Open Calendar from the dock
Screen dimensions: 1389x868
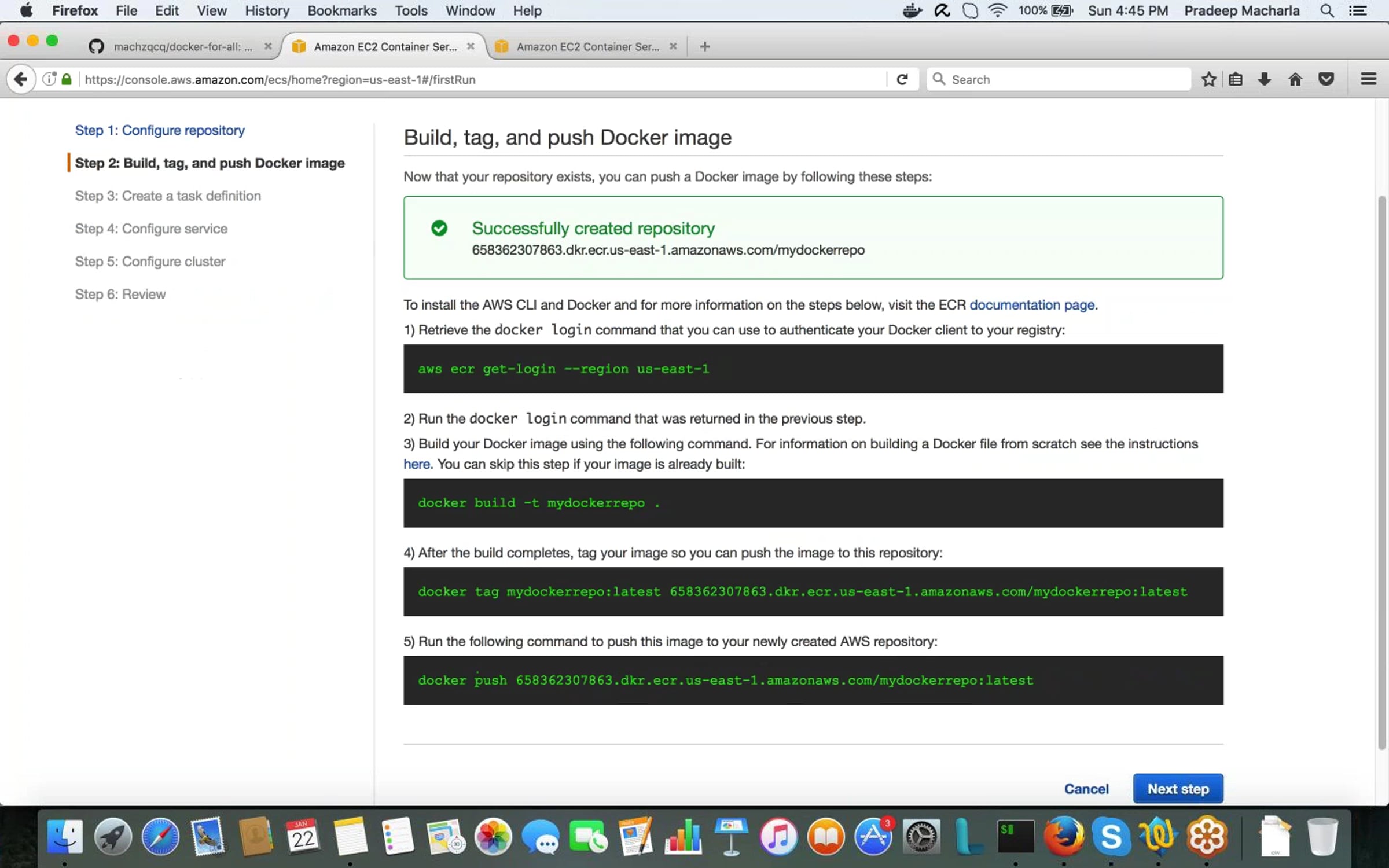(x=303, y=837)
